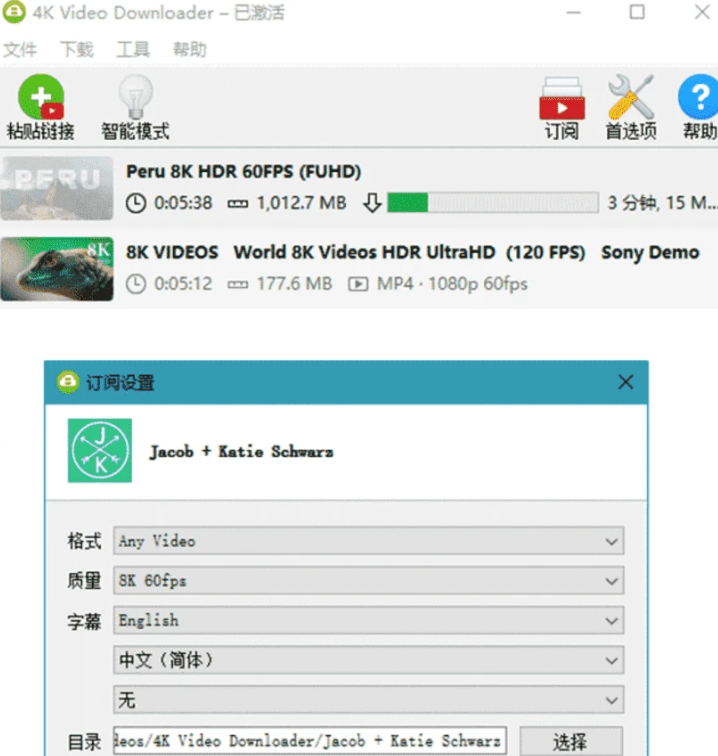The width and height of the screenshot is (718, 756).
Task: Click the video format icon beside MP4 · 1080p 60fps
Action: (x=358, y=284)
